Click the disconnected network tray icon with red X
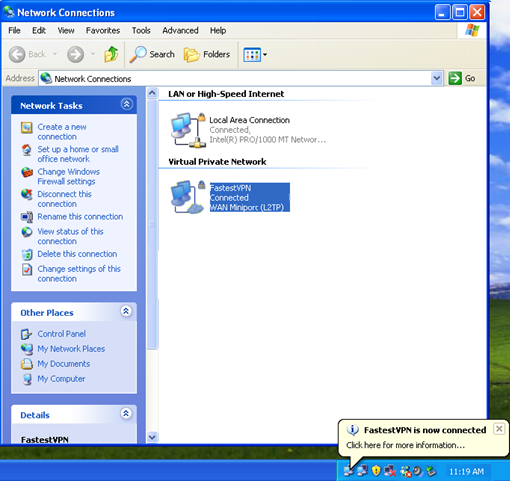The width and height of the screenshot is (510, 481). [x=390, y=471]
